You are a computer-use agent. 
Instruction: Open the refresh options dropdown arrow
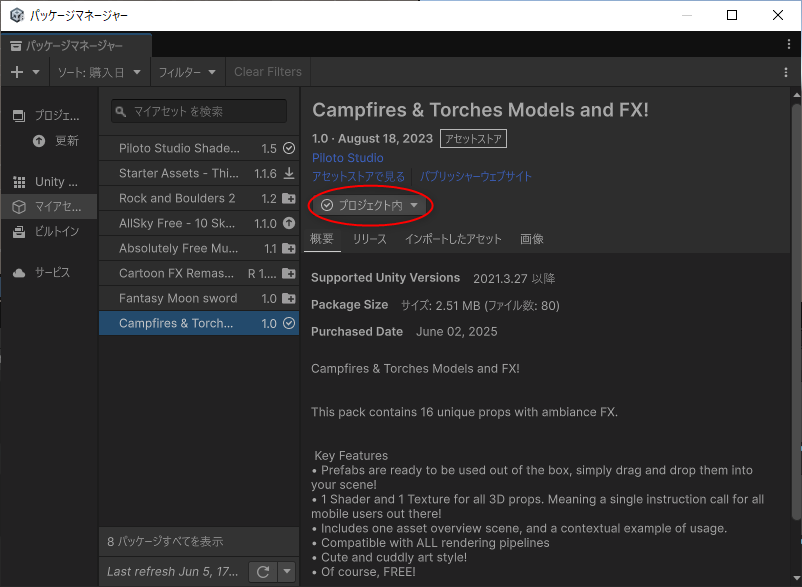(287, 572)
